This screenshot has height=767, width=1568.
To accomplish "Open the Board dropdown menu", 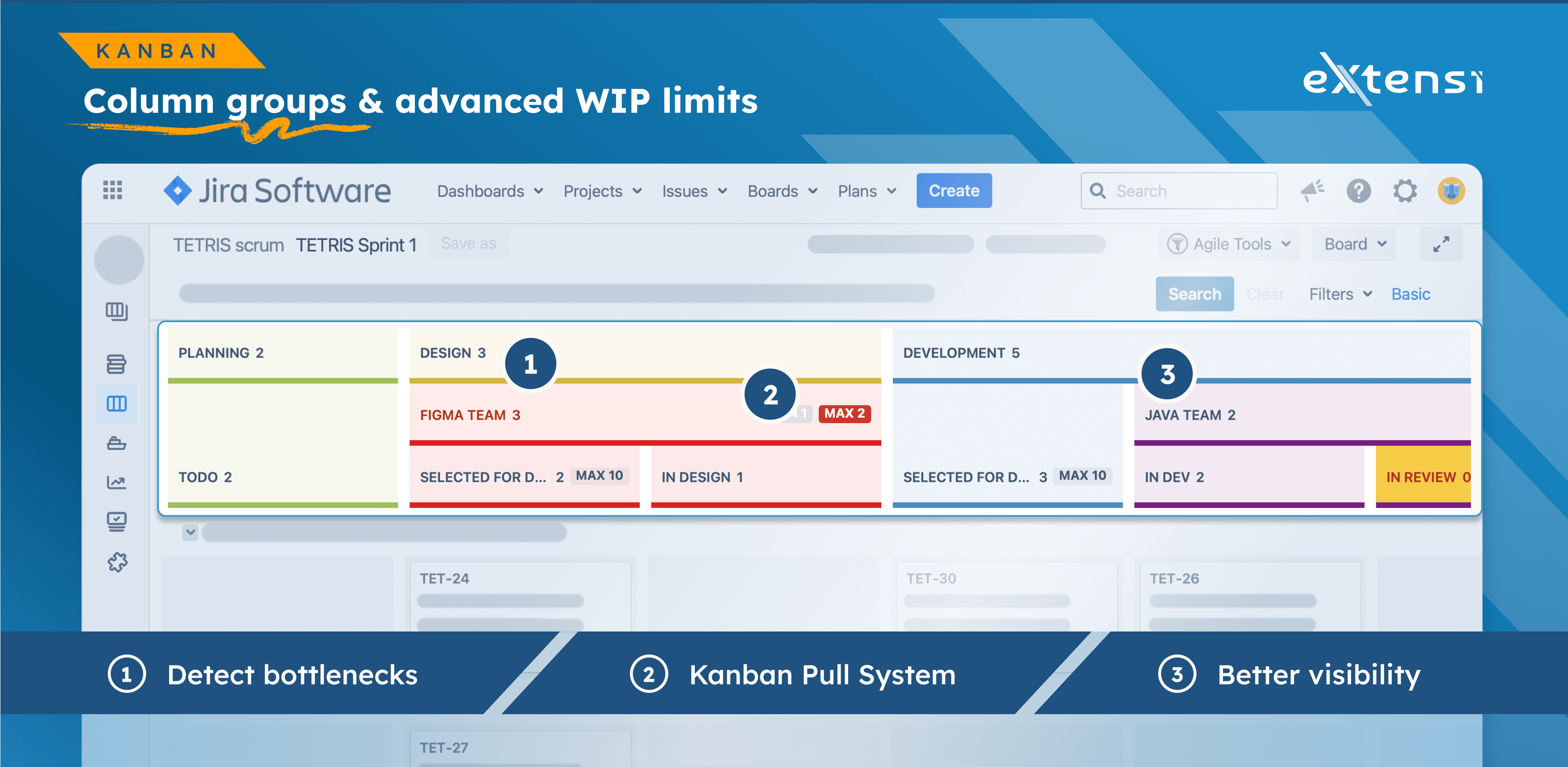I will point(1354,244).
